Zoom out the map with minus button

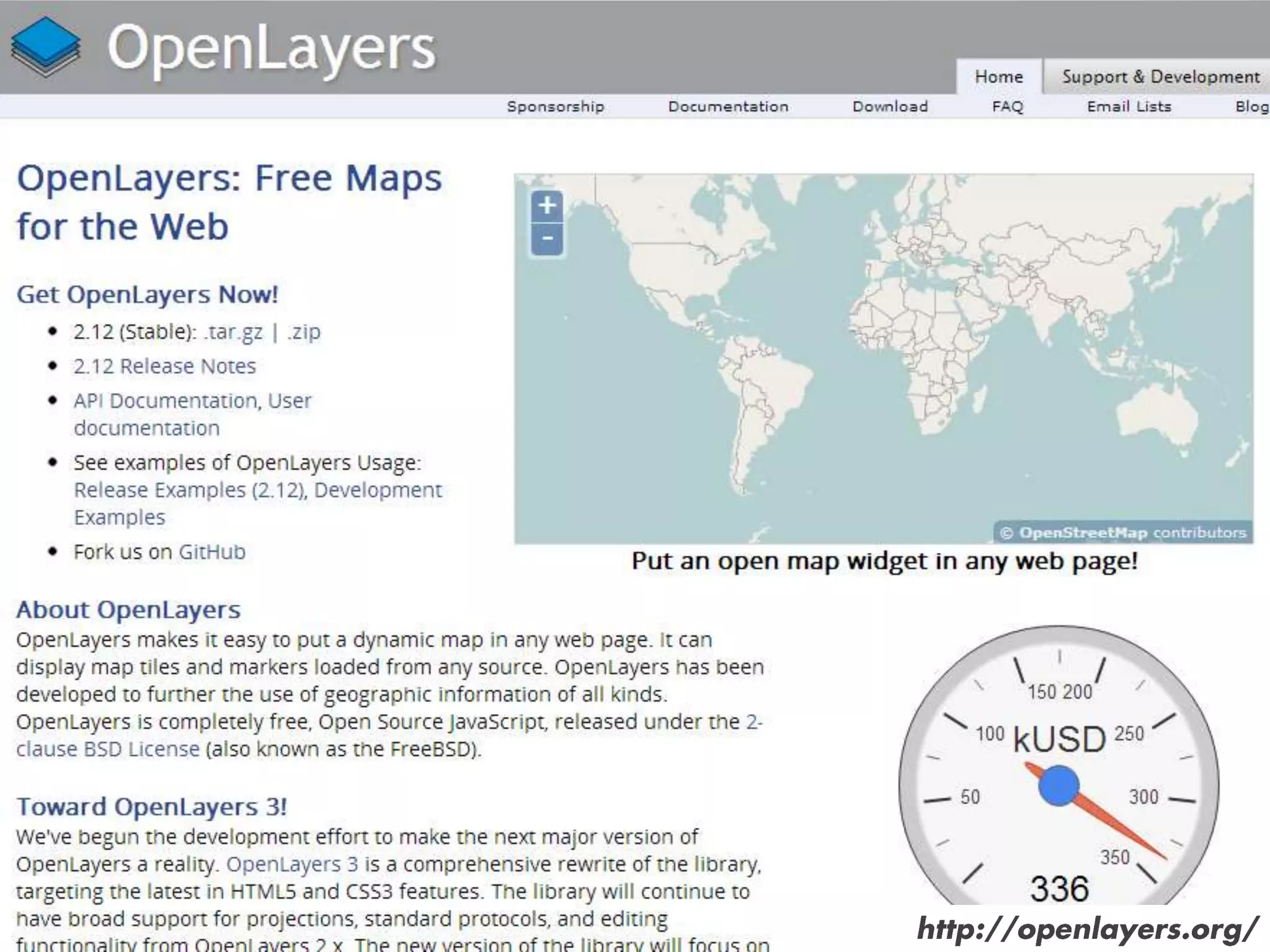[x=547, y=239]
